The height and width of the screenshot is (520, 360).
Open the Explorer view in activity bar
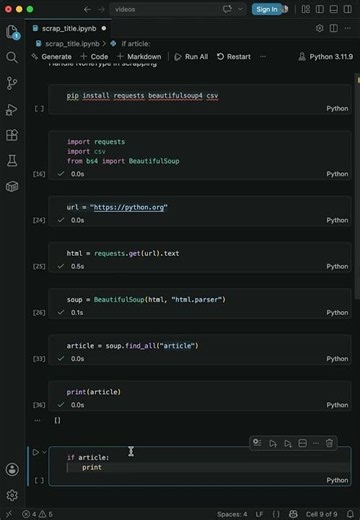point(12,32)
